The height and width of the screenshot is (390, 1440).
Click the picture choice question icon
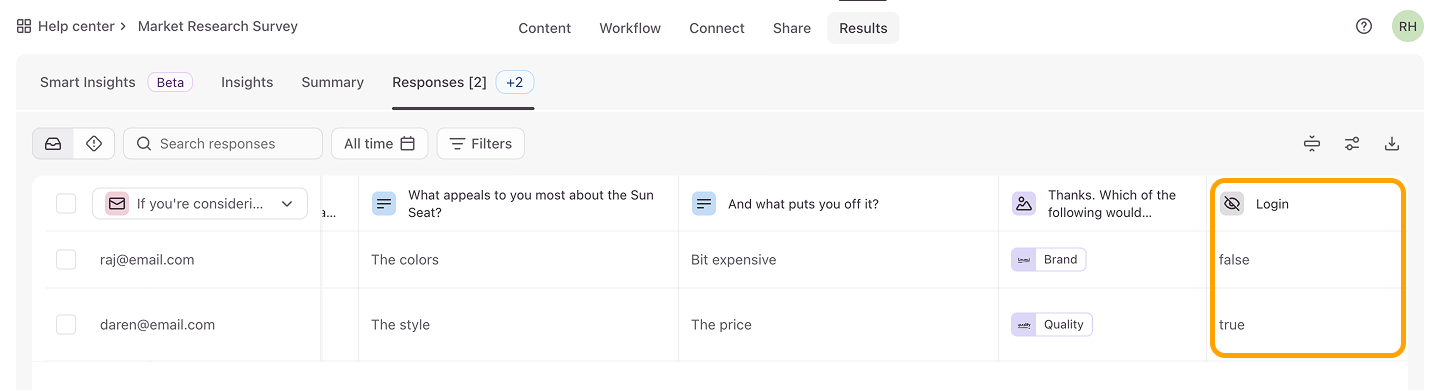point(1024,204)
